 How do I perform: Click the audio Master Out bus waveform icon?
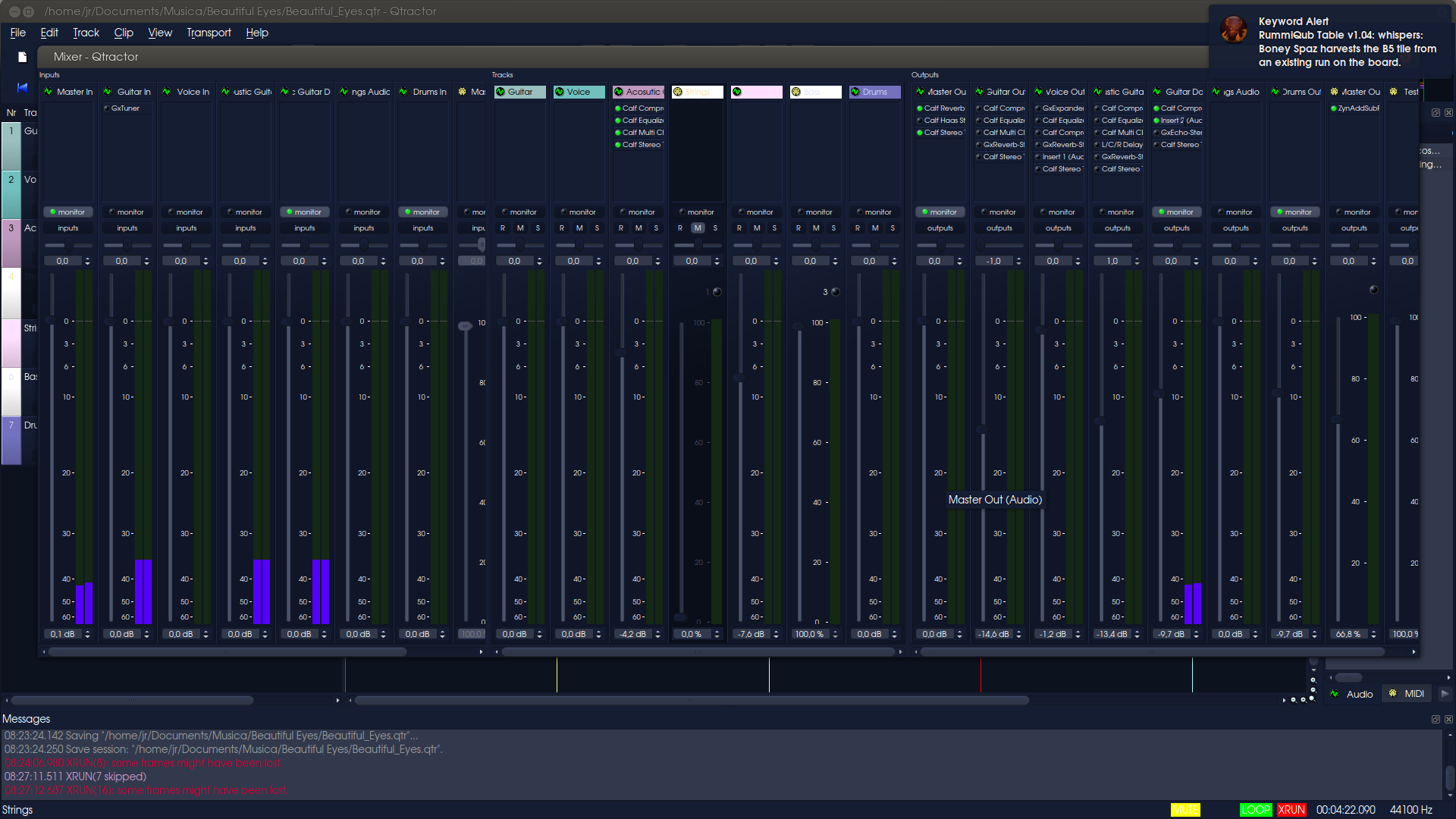click(921, 92)
